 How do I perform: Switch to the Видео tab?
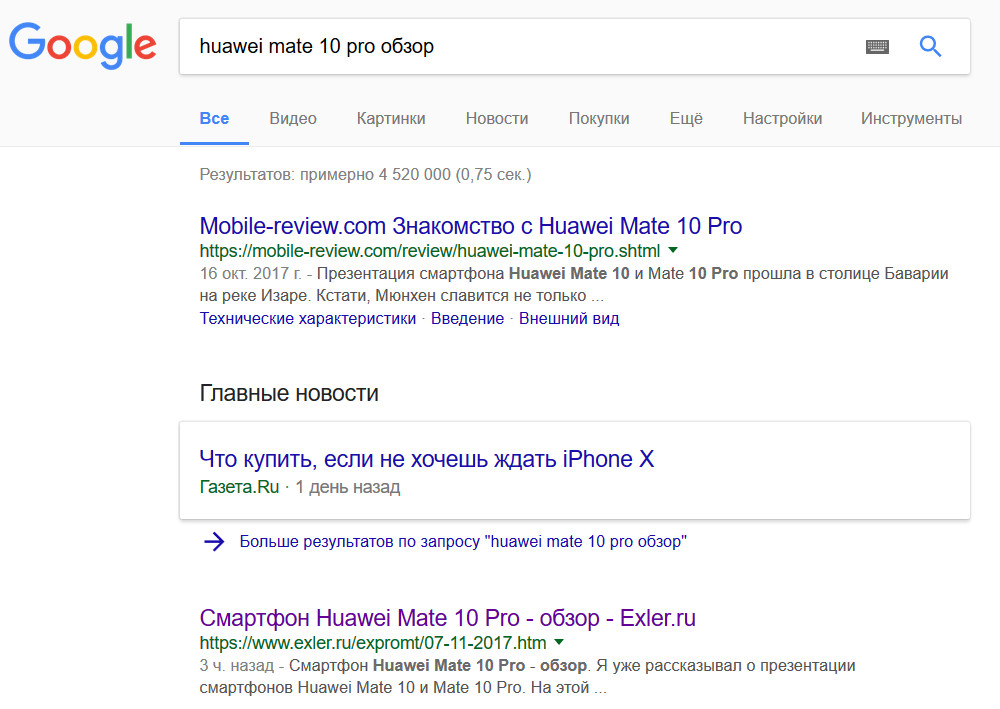coord(293,118)
